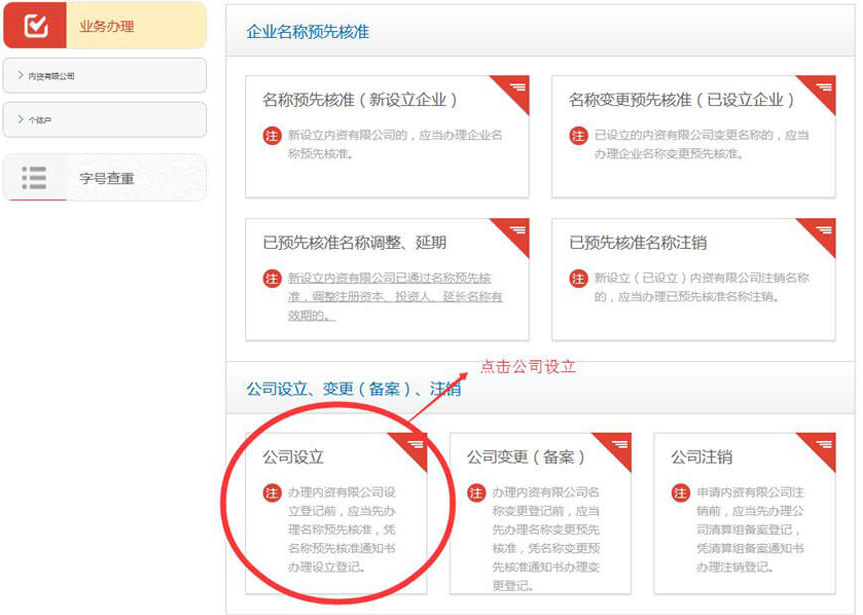Click the red checkmark icon beside 业务办理
The image size is (863, 615).
36,23
